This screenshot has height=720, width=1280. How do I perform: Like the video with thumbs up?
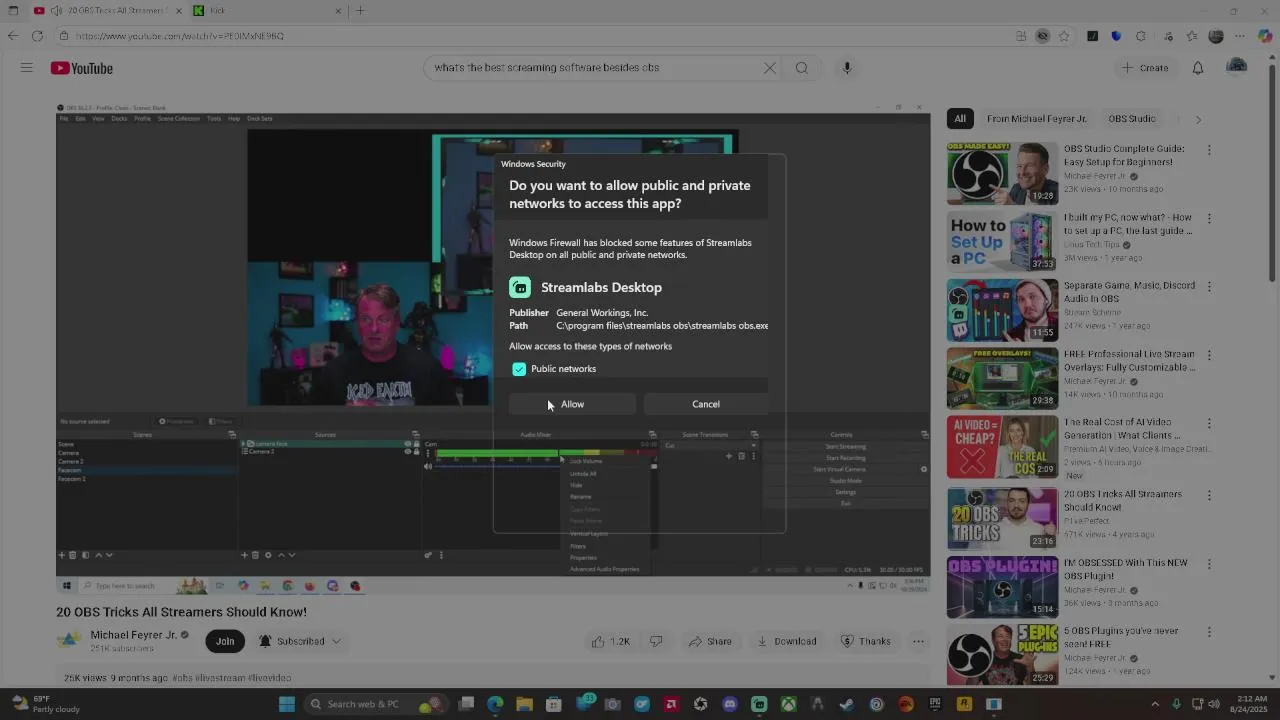pos(610,641)
